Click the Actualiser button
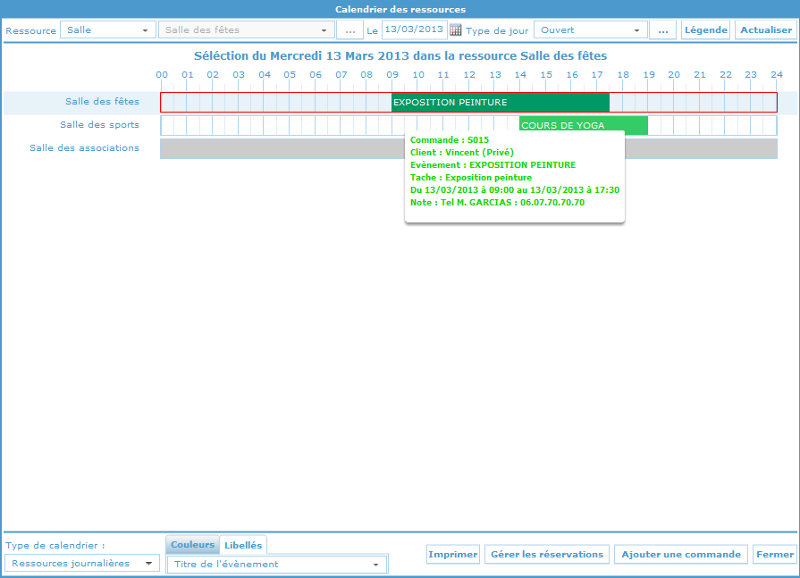Image resolution: width=800 pixels, height=578 pixels. pos(766,30)
